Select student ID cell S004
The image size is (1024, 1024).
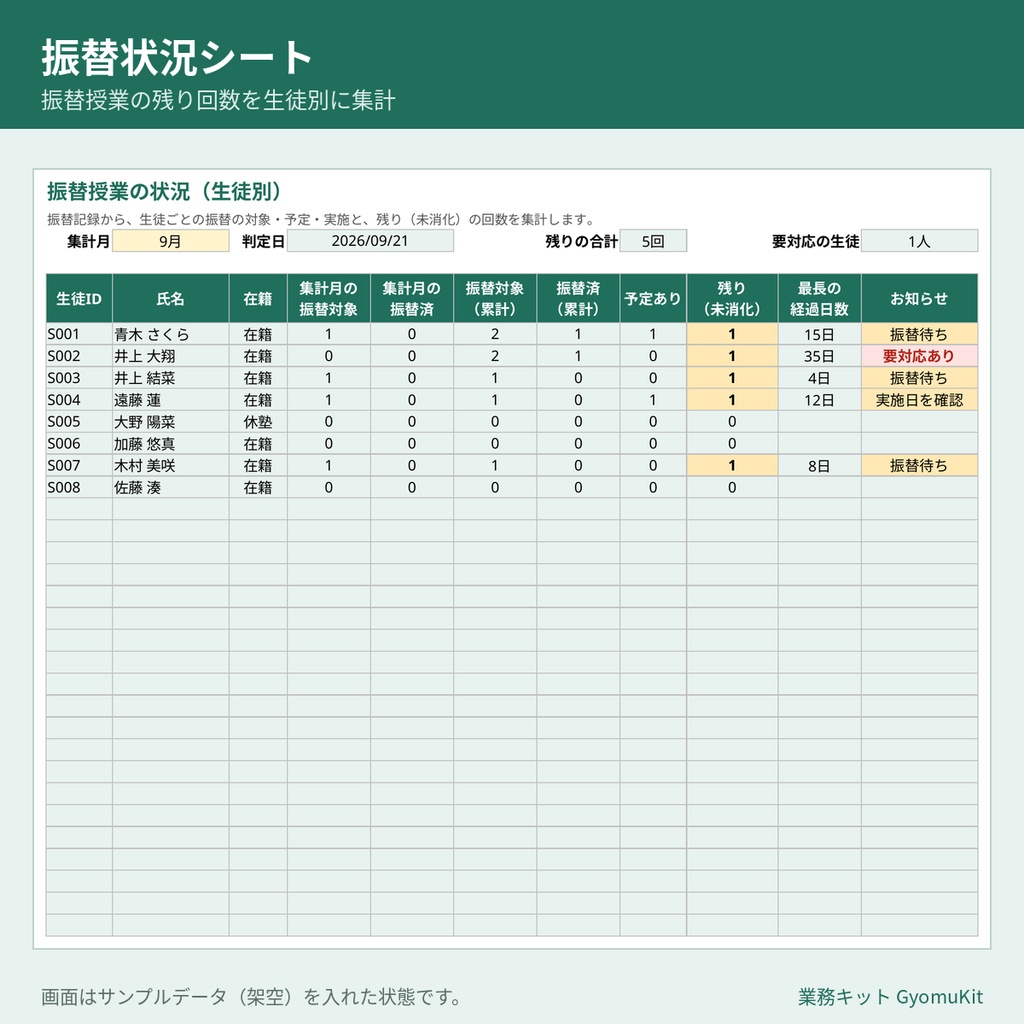[79, 400]
